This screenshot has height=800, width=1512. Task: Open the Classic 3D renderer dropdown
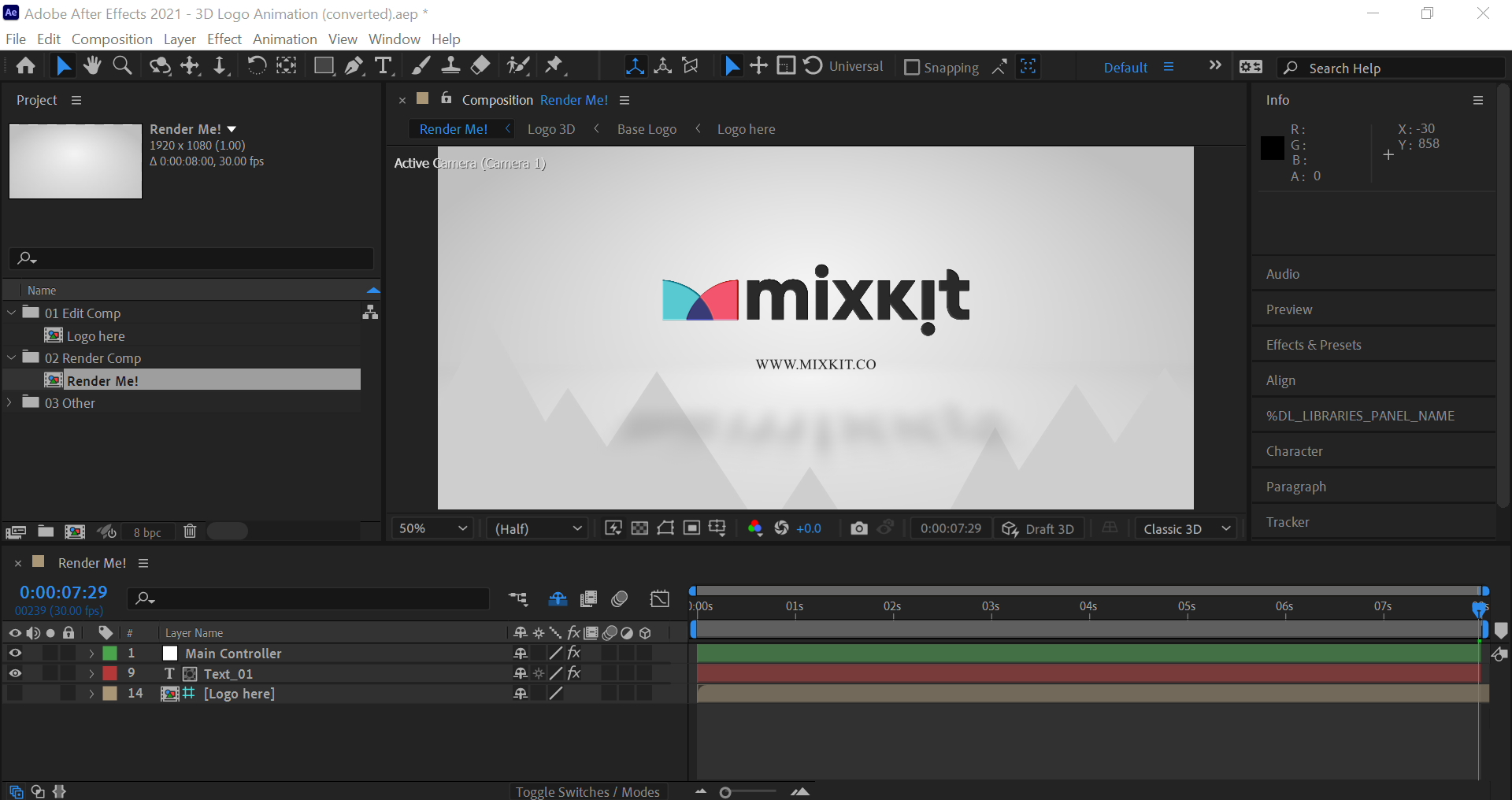[x=1185, y=528]
